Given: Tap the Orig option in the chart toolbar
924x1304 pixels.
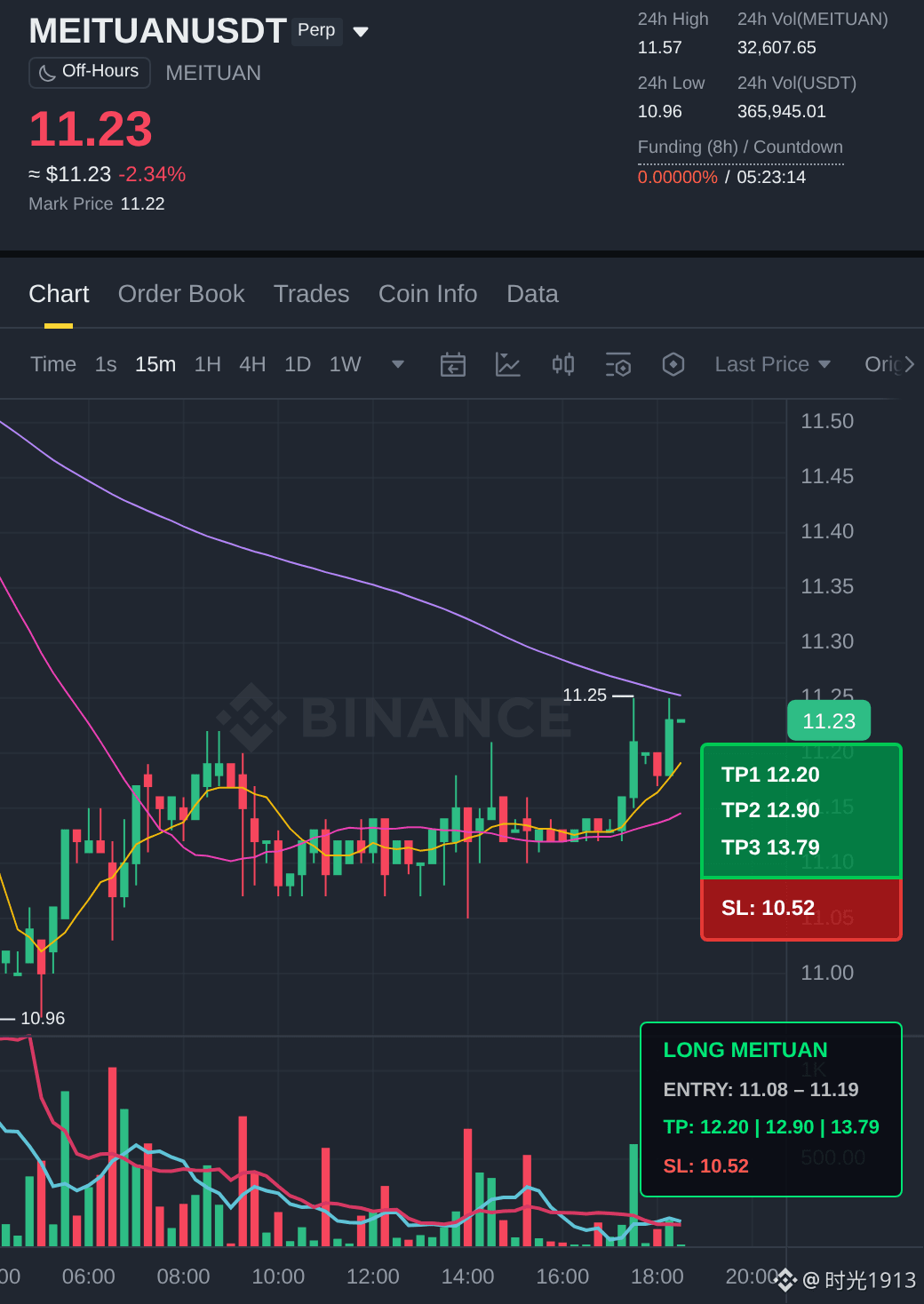Looking at the screenshot, I should pyautogui.click(x=882, y=364).
